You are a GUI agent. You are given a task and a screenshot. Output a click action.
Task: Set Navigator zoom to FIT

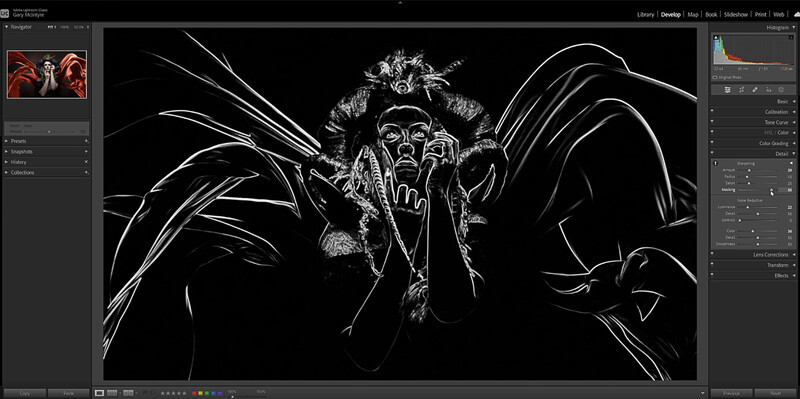(51, 27)
